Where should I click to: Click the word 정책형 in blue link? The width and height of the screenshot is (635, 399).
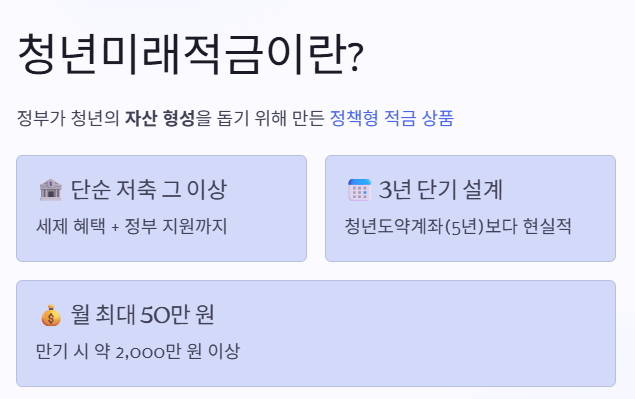(354, 118)
